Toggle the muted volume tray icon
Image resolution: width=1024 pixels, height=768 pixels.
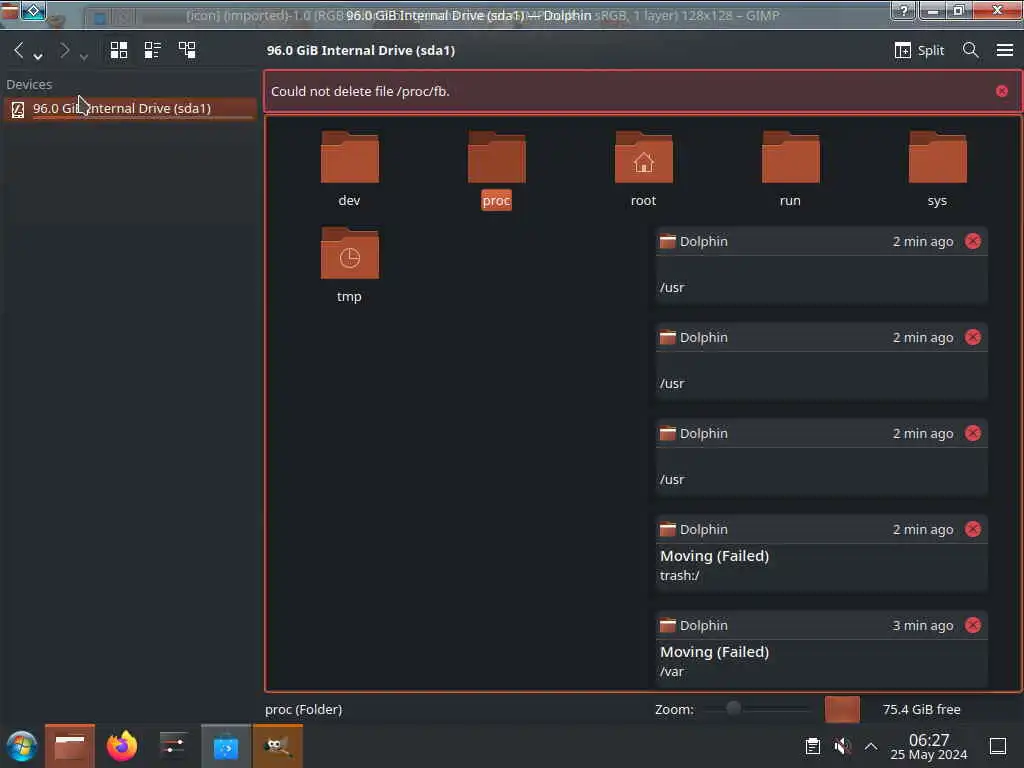point(842,746)
